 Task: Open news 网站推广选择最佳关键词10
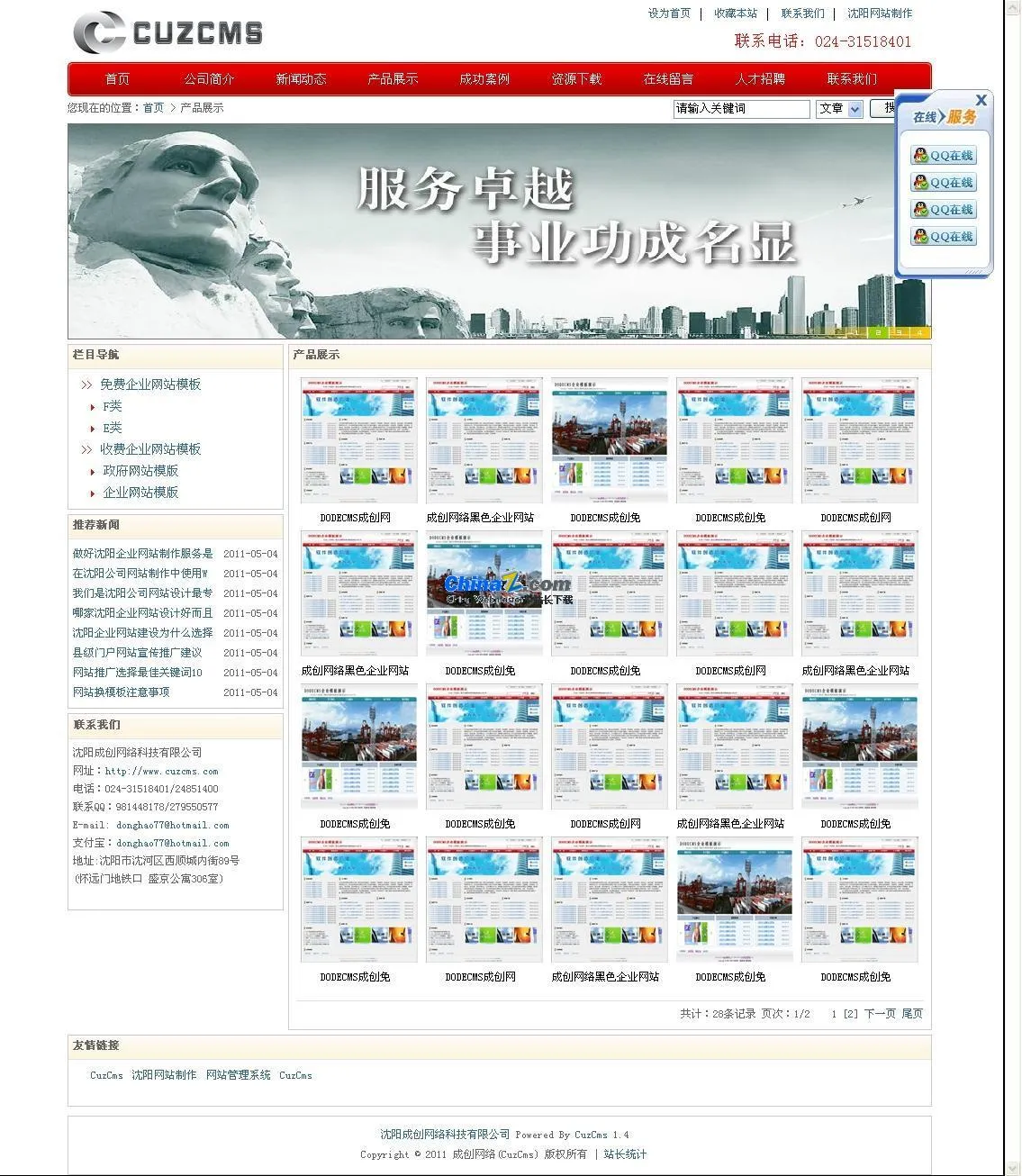[138, 673]
